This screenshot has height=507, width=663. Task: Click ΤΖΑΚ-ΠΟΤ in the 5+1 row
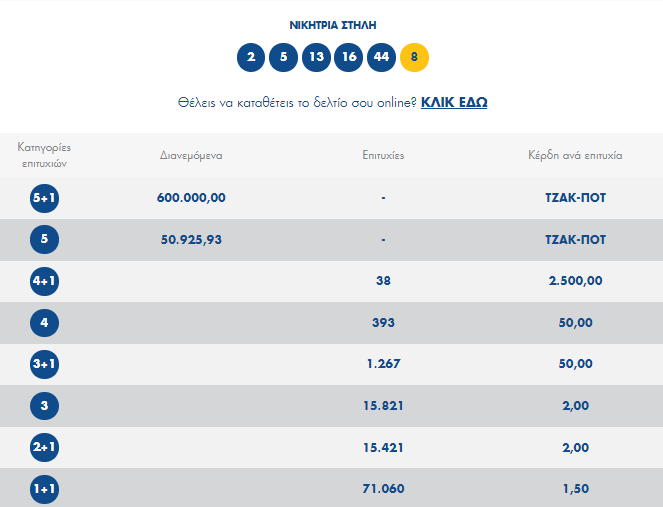click(x=575, y=198)
